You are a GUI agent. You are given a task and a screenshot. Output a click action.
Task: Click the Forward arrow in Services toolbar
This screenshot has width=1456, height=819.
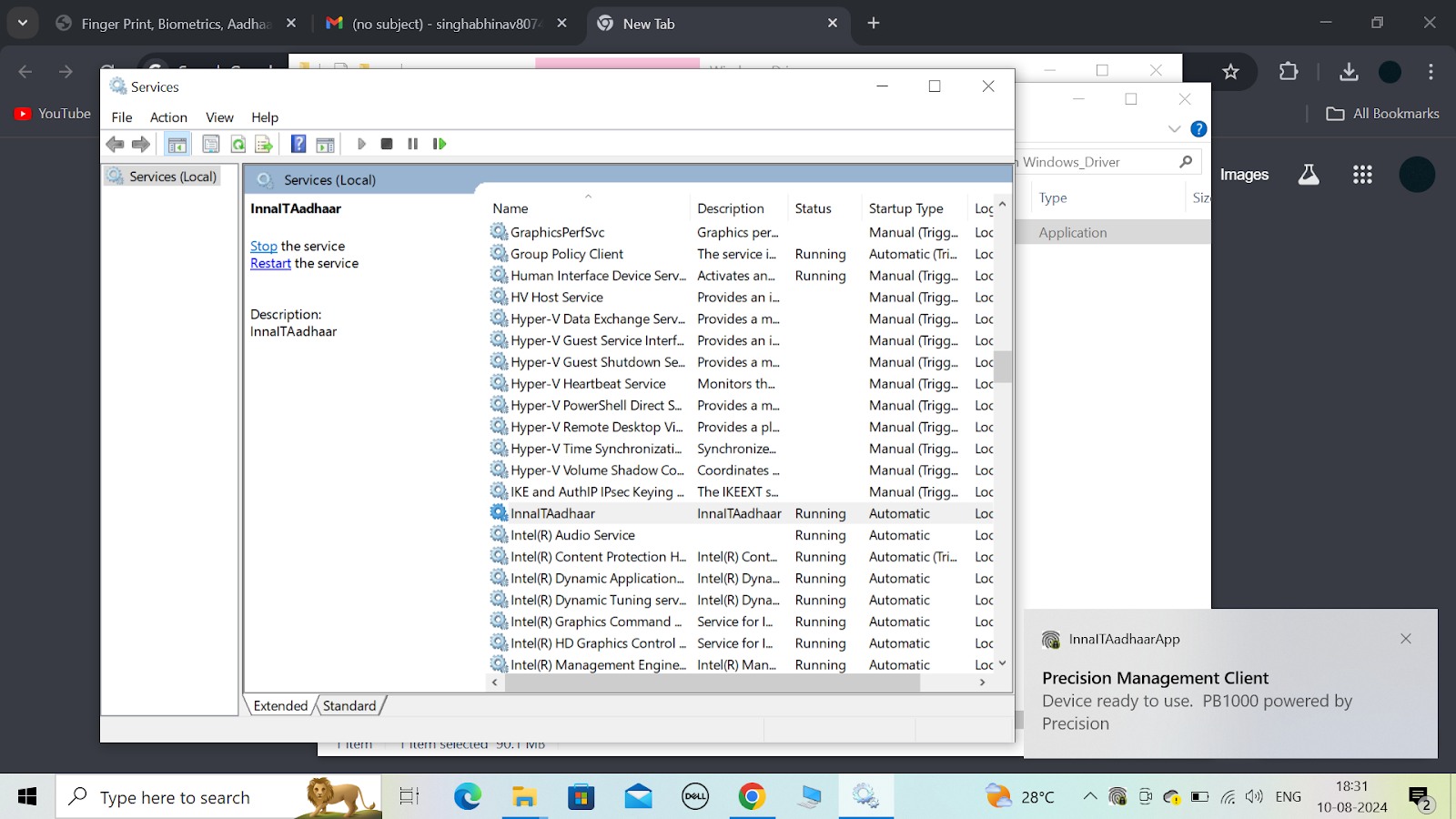[141, 144]
